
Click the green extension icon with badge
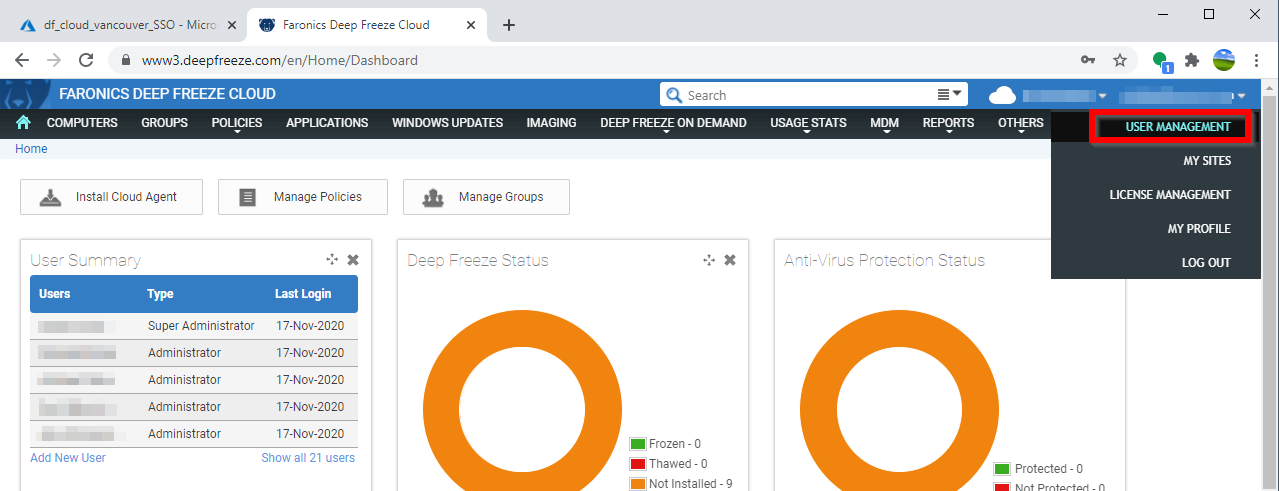[x=1162, y=61]
